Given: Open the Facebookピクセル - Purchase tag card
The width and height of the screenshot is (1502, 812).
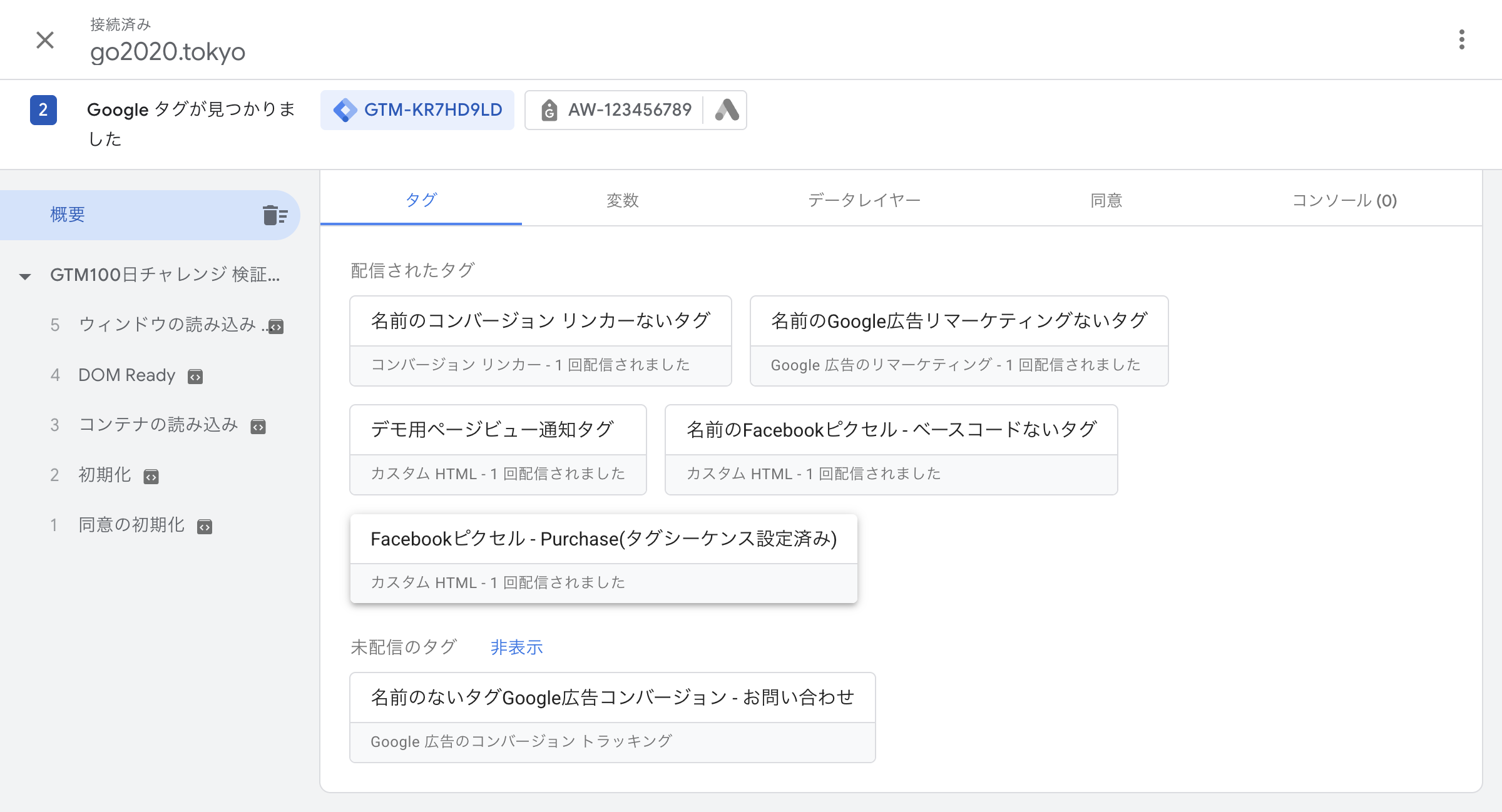Looking at the screenshot, I should click(x=604, y=559).
